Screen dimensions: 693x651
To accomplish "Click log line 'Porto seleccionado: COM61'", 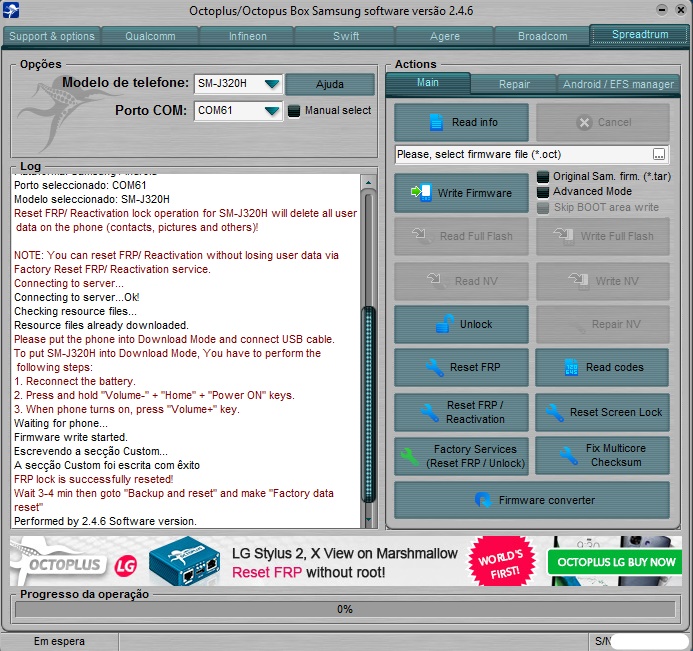I will pos(80,185).
